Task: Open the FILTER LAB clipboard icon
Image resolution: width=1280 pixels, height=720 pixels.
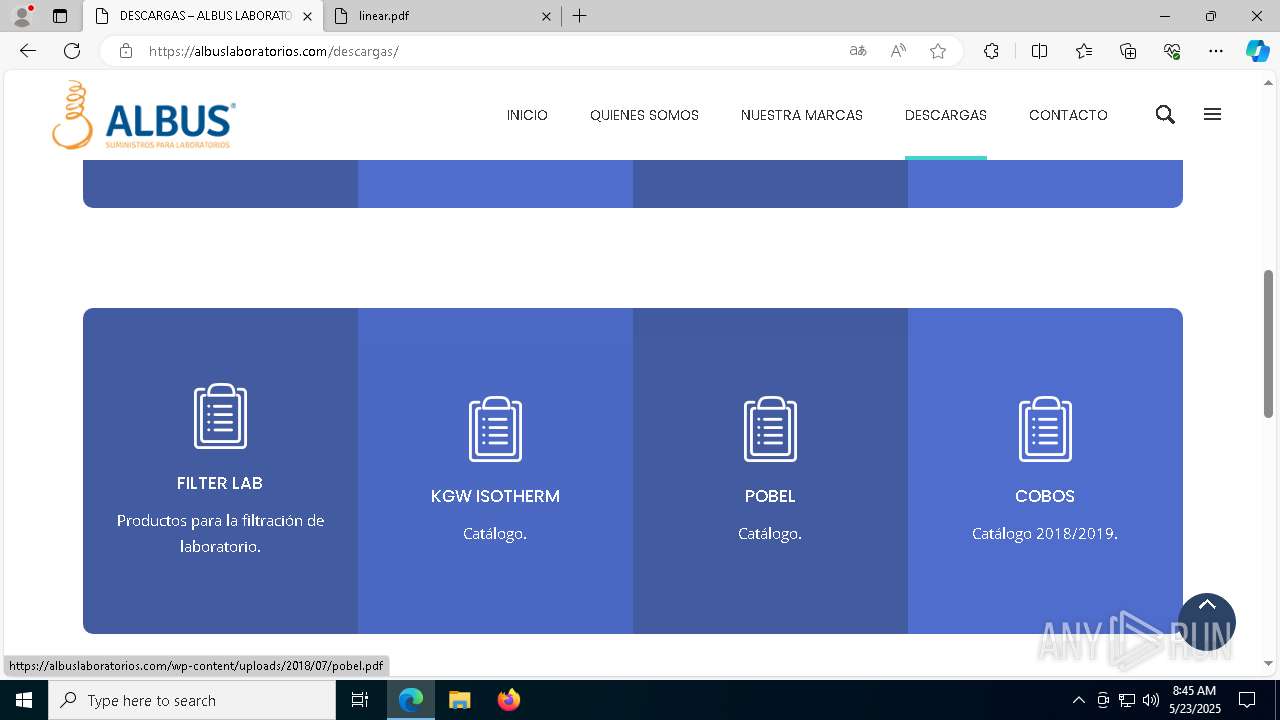Action: click(220, 416)
